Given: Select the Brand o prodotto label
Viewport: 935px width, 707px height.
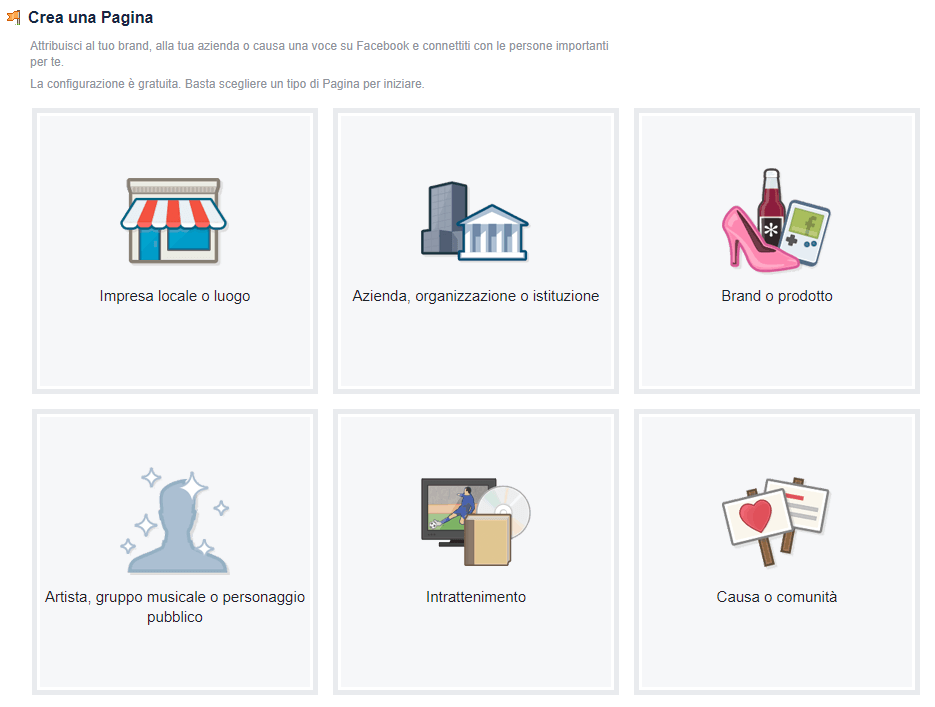Looking at the screenshot, I should click(776, 296).
